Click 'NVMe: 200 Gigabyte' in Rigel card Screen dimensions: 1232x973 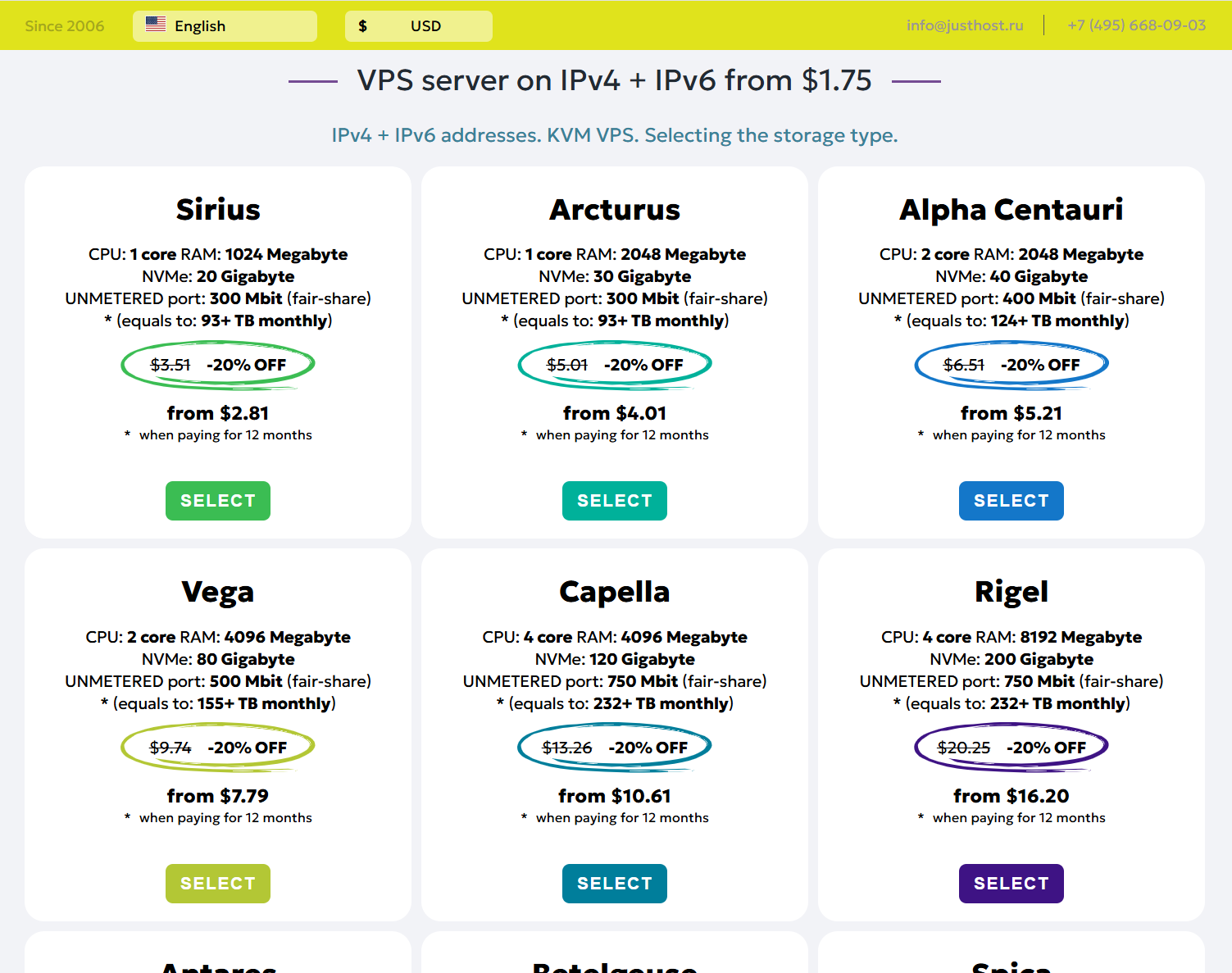pos(1012,659)
